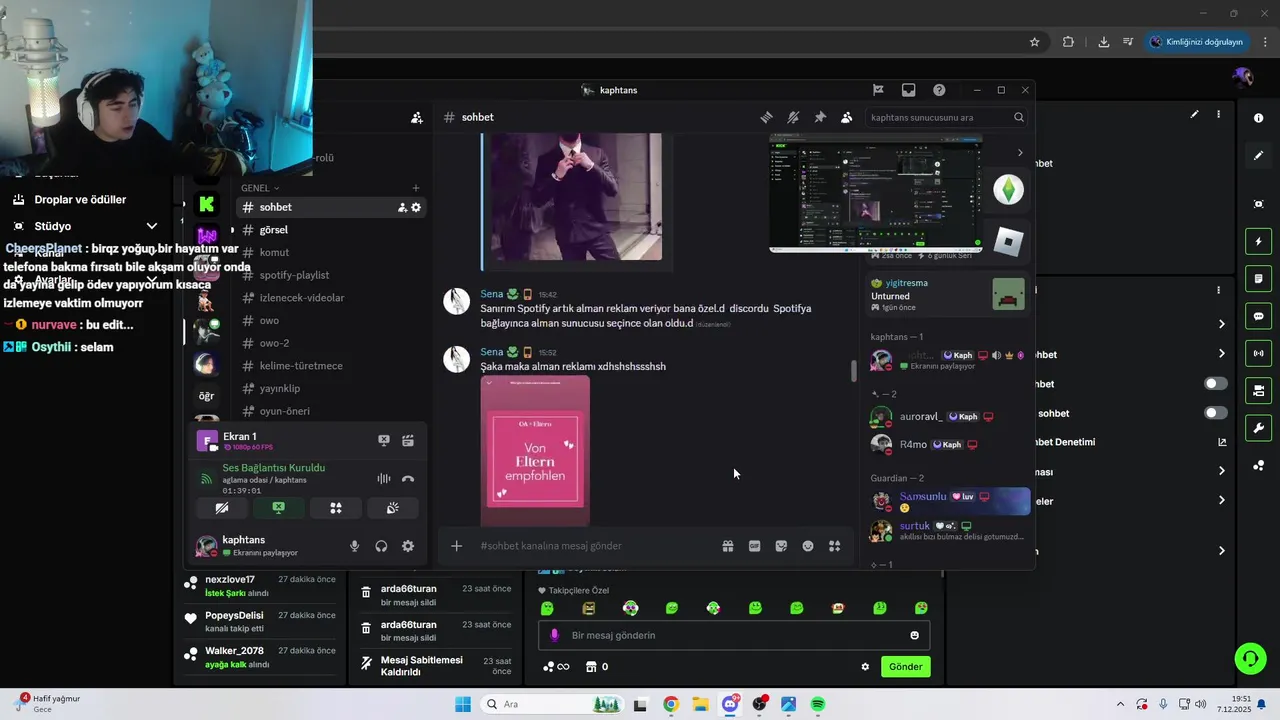
Task: Open channel settings gear on sohbet
Action: pos(416,207)
